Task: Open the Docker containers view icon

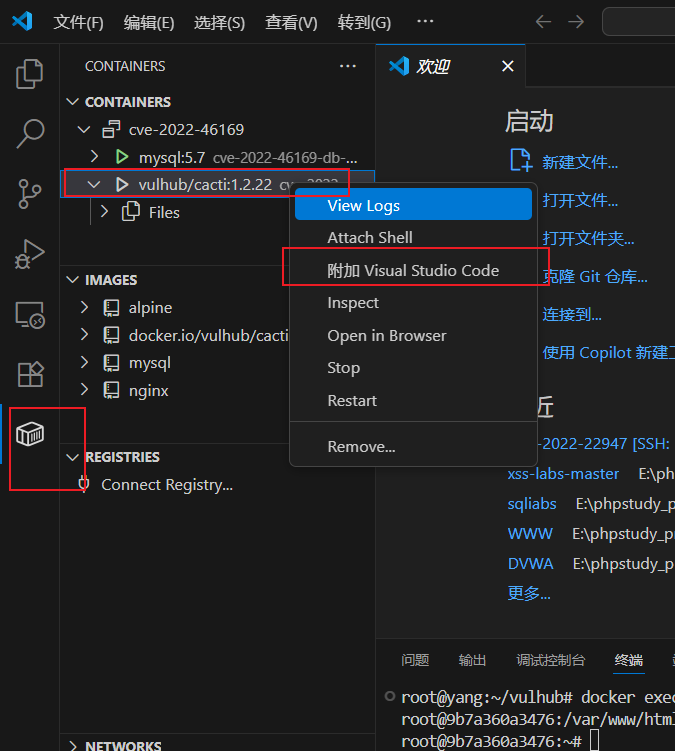Action: (x=30, y=434)
